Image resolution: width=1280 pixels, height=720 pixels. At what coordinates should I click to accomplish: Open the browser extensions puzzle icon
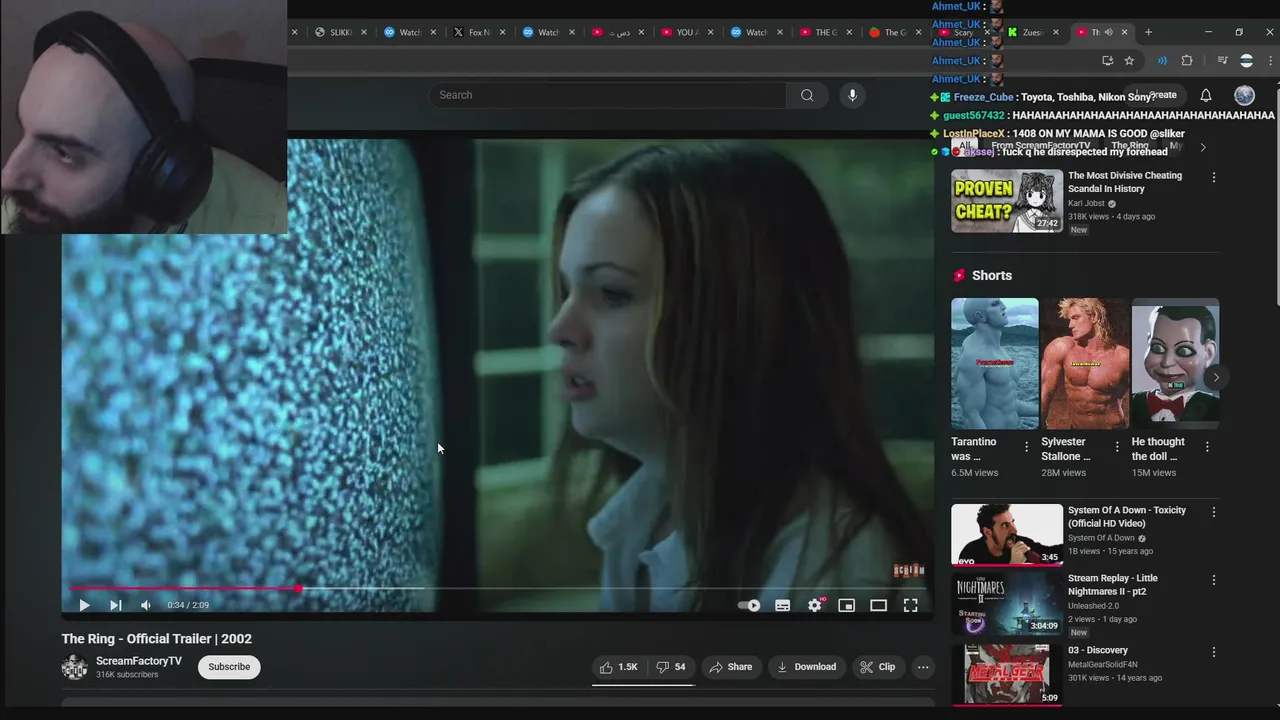click(x=1187, y=61)
